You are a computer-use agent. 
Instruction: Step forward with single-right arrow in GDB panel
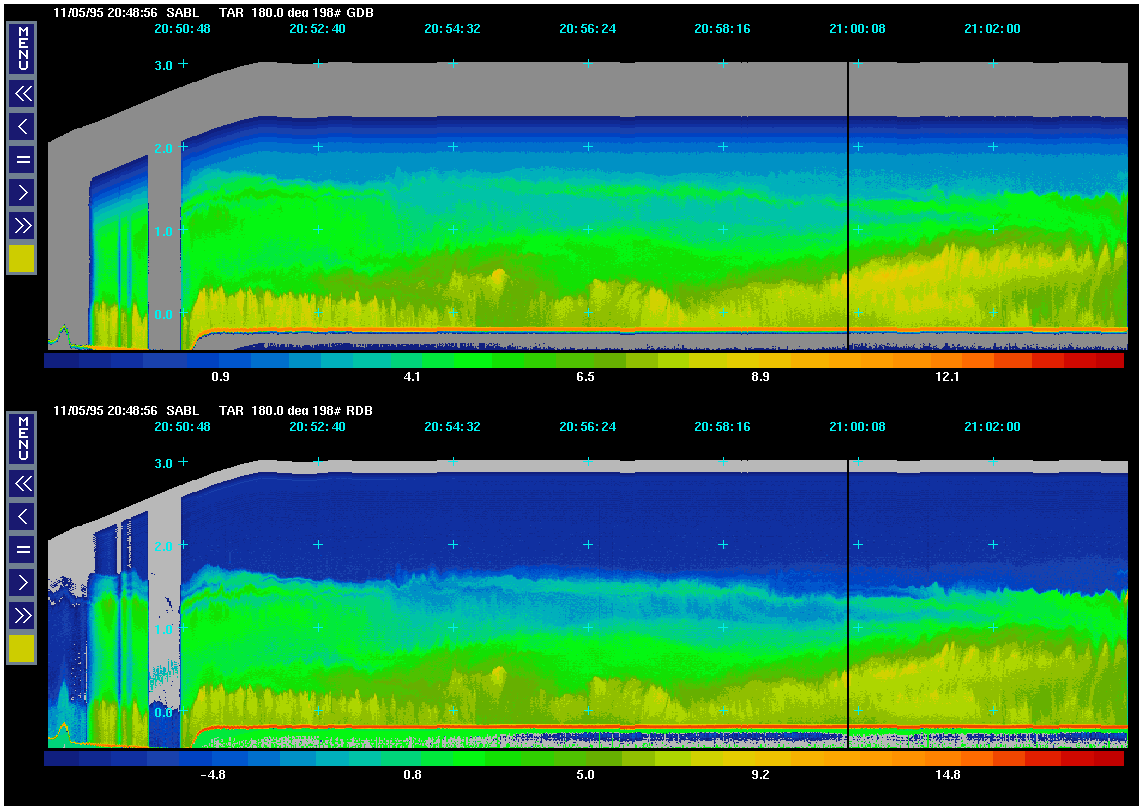[22, 192]
